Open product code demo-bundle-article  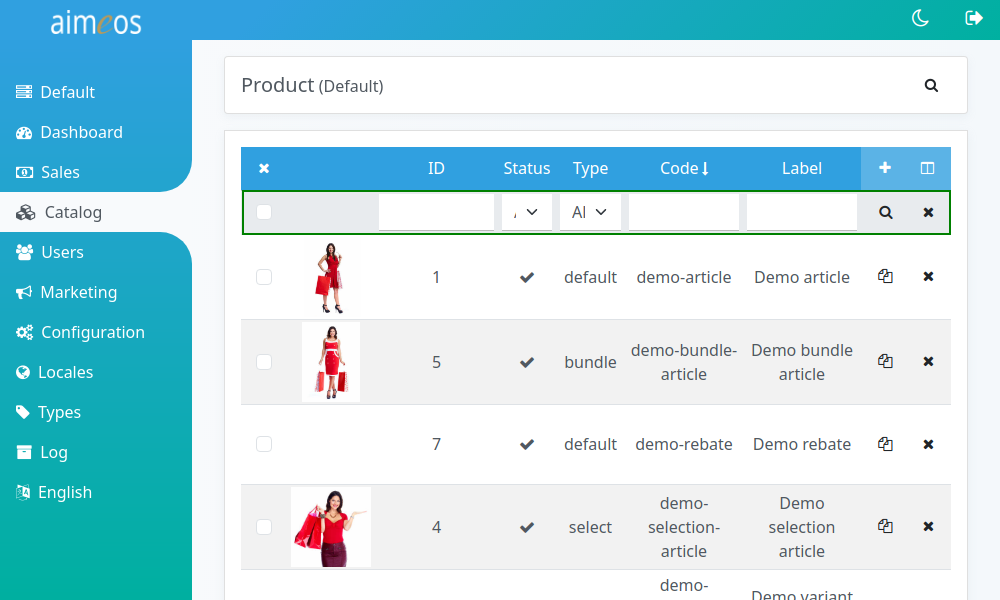point(684,362)
